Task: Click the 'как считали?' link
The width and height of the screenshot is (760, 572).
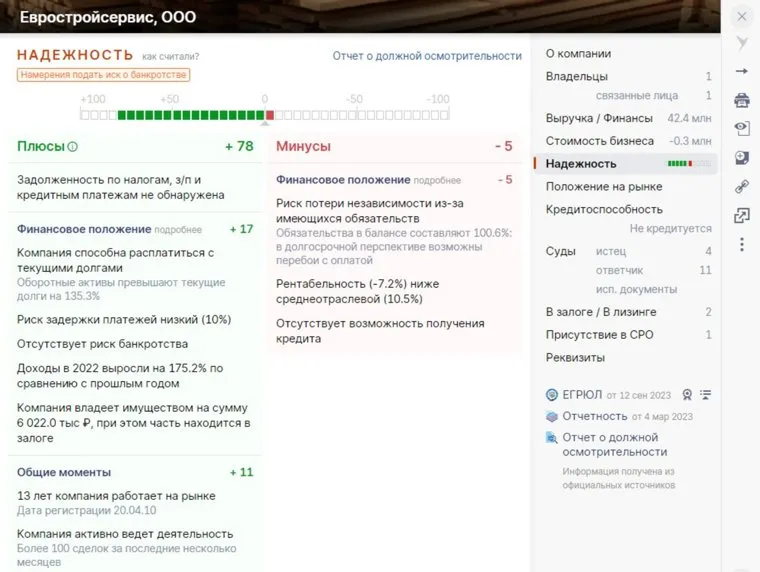Action: point(170,57)
